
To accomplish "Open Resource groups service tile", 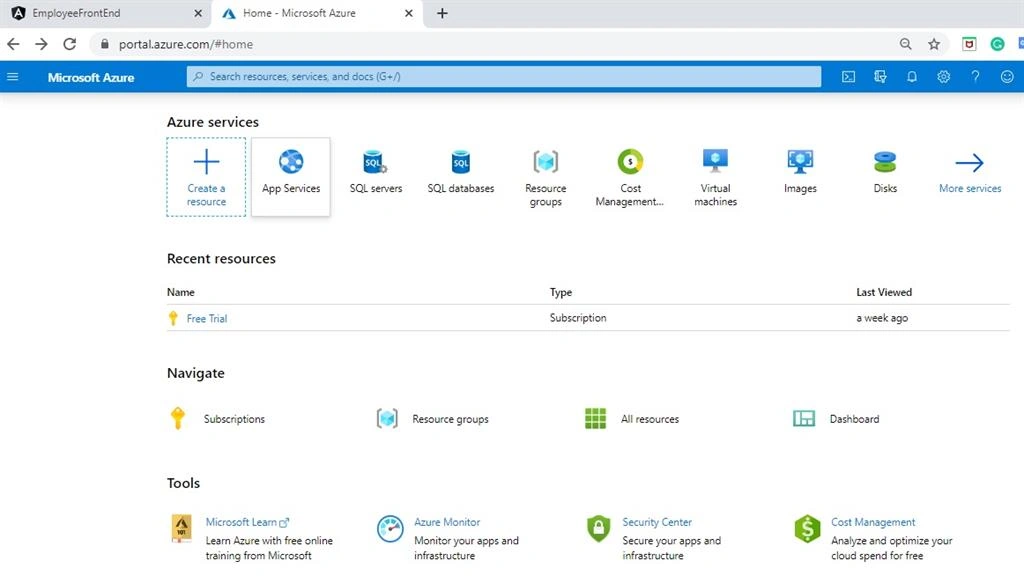I will 545,178.
